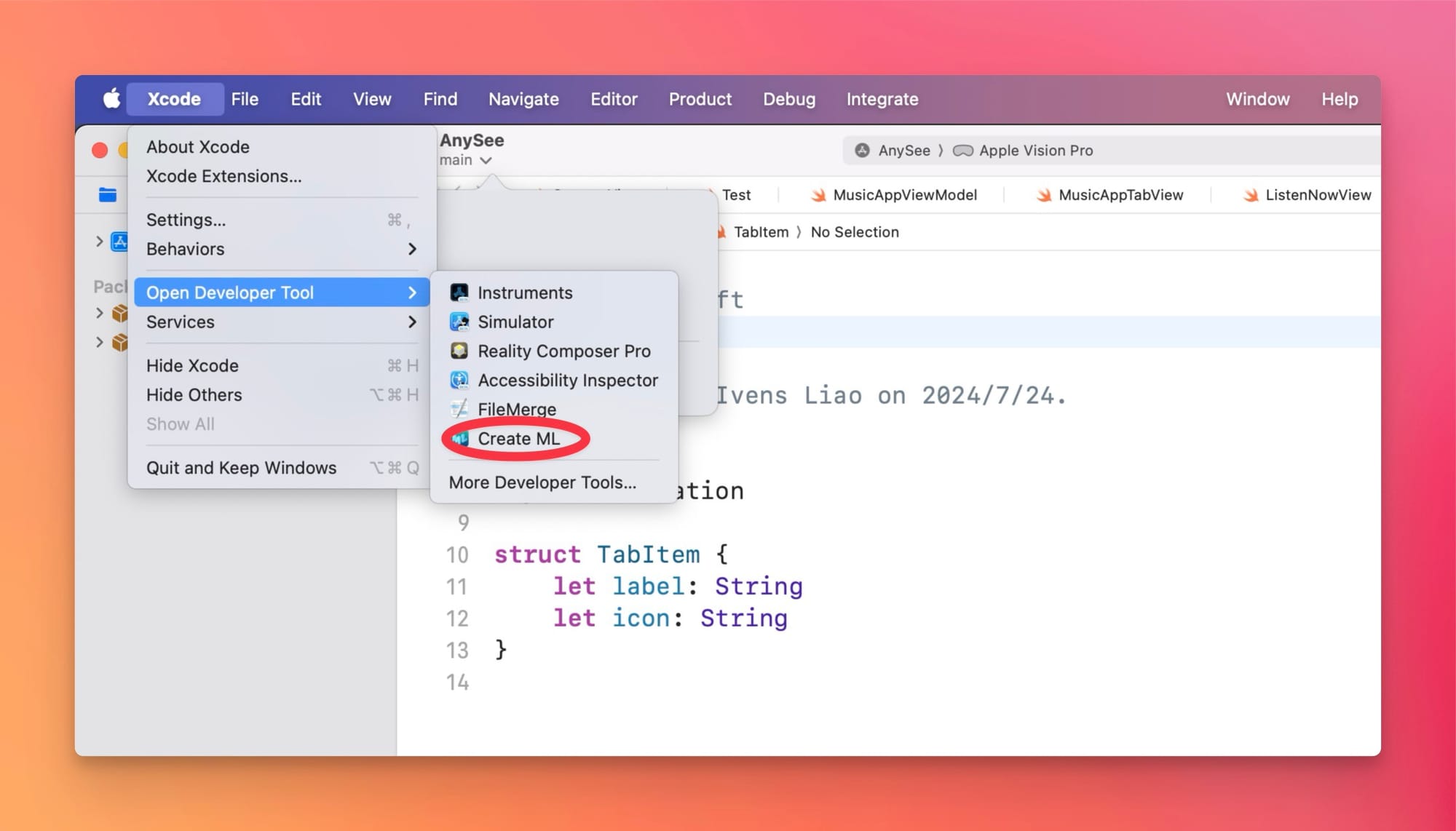Expand the Services submenu arrow

coord(412,322)
